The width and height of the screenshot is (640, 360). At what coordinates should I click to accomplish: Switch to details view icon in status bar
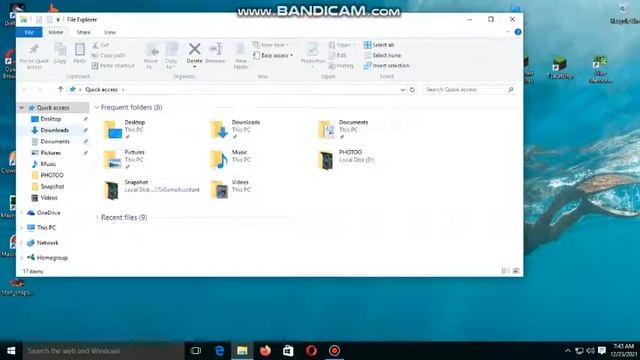[x=504, y=271]
